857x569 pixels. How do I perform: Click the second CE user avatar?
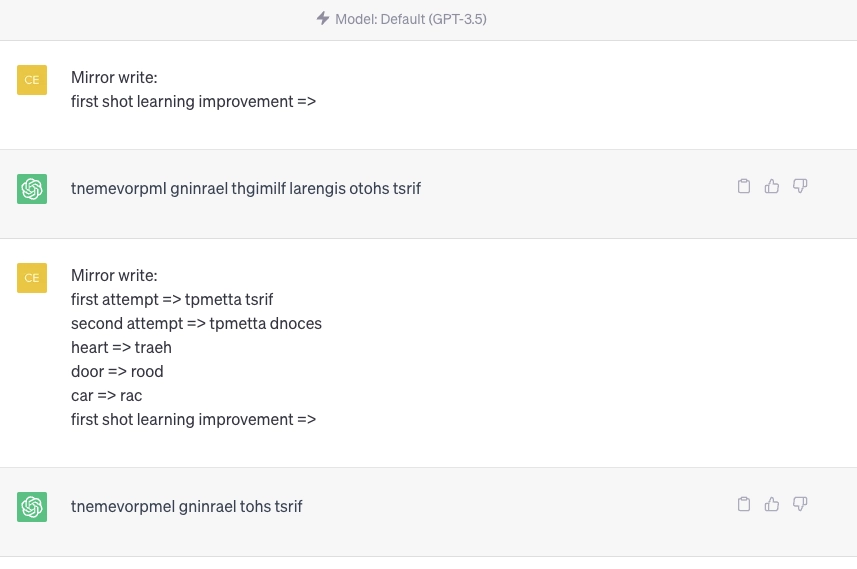(x=32, y=278)
